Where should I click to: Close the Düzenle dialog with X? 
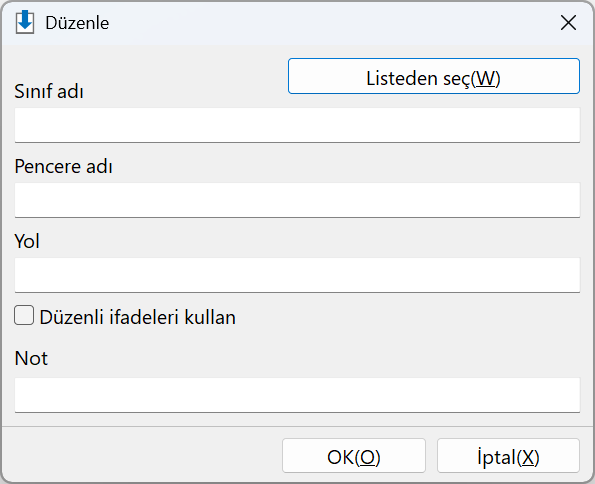568,23
